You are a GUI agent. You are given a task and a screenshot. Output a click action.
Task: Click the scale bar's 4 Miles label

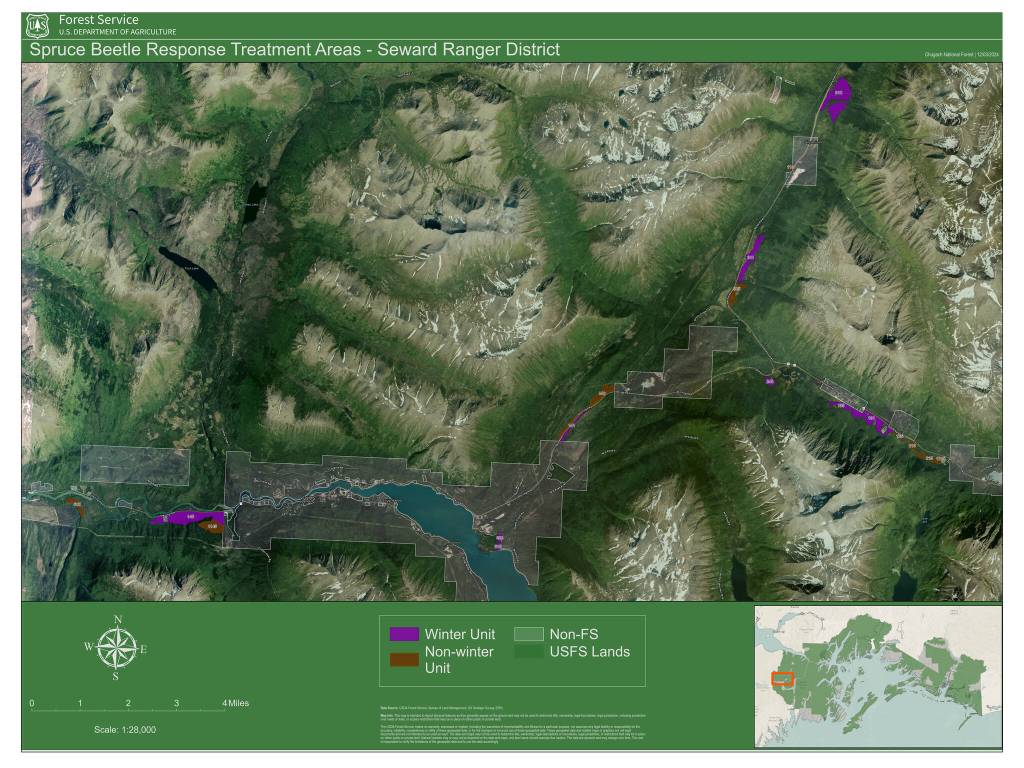click(236, 703)
